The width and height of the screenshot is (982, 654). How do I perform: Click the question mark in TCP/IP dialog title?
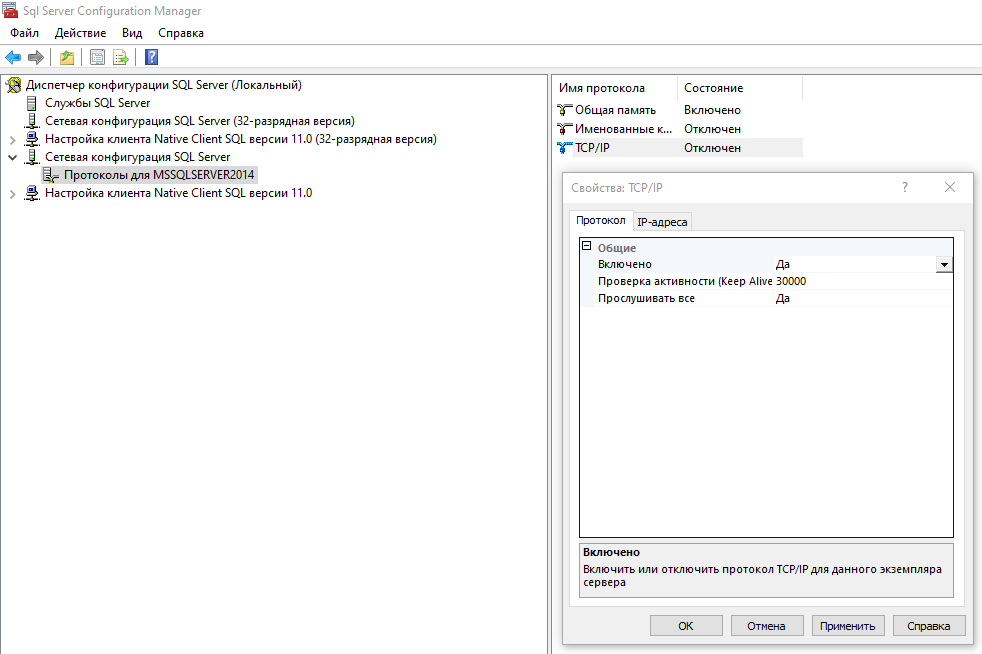click(x=905, y=187)
